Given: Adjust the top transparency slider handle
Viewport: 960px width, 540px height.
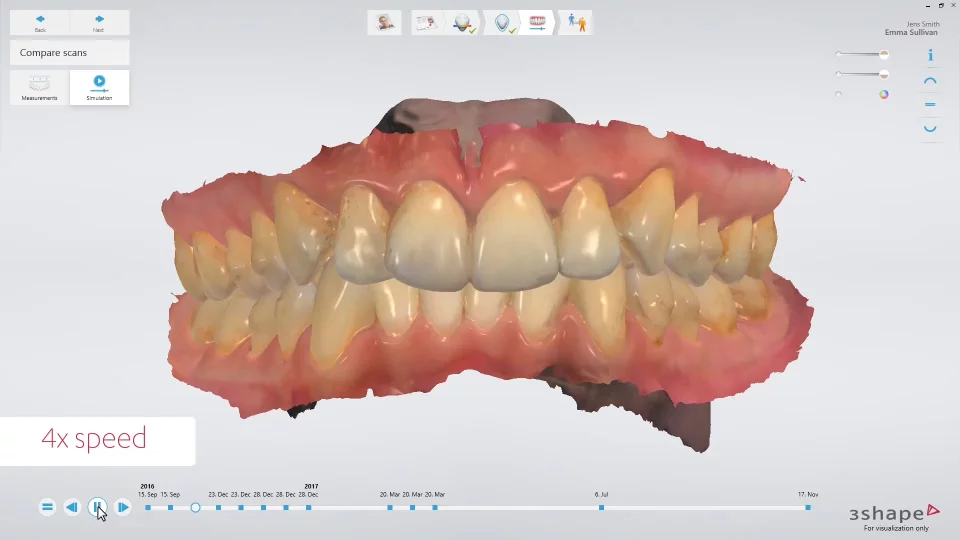Looking at the screenshot, I should [x=883, y=54].
